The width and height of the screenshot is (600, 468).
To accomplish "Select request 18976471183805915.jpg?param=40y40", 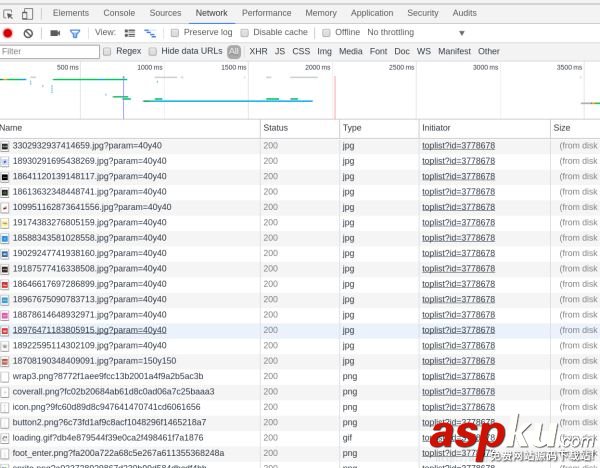I will coord(90,331).
